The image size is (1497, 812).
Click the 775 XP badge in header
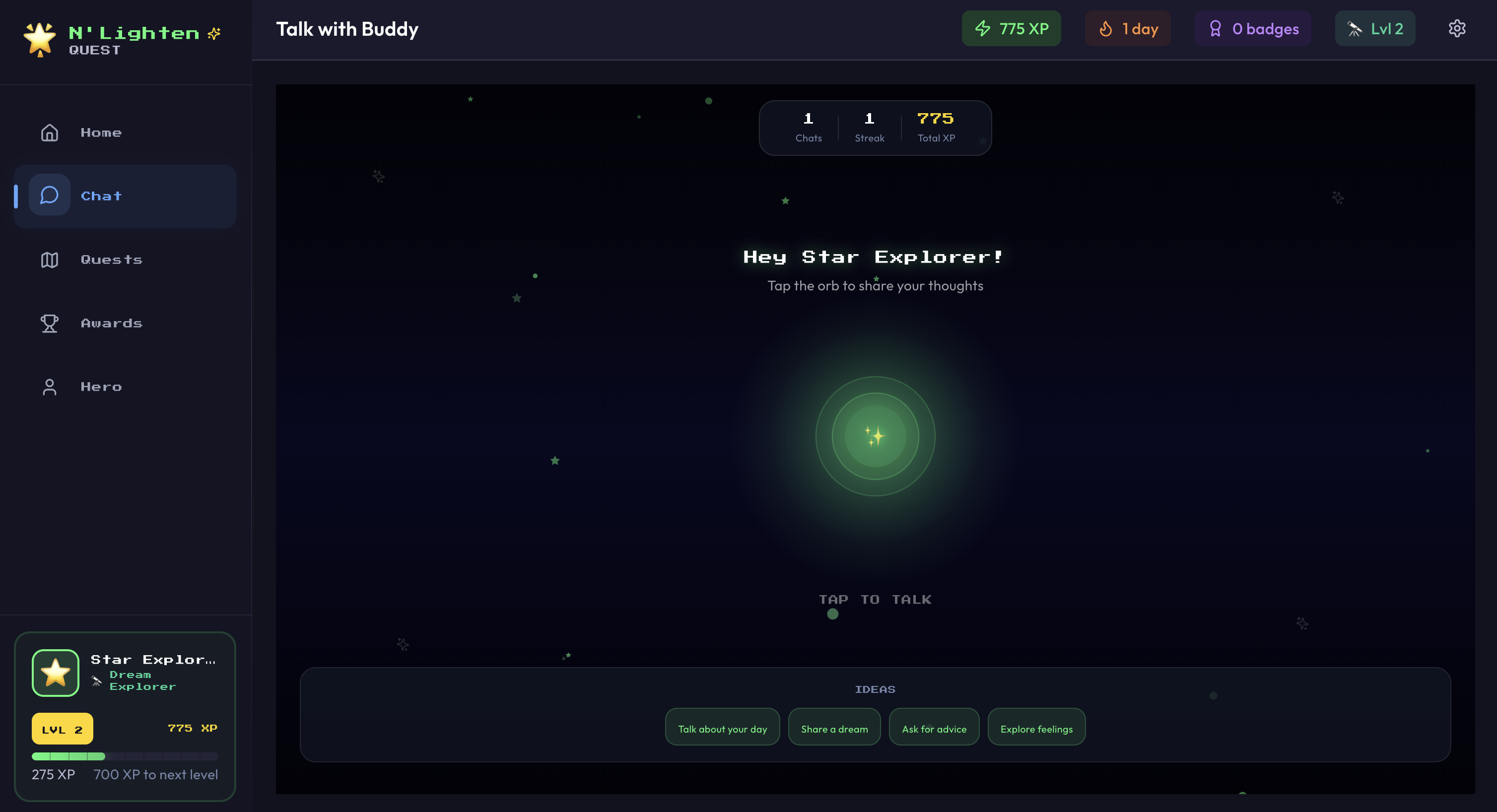click(1011, 28)
